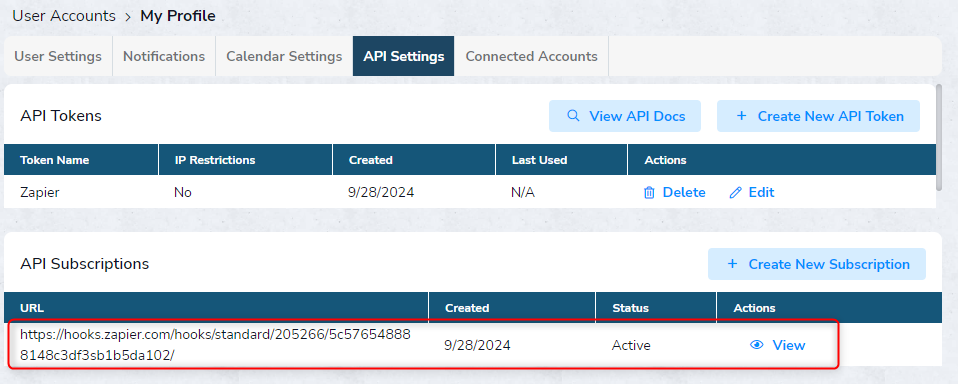Viewport: 958px width, 384px height.
Task: Click the User Accounts breadcrumb link
Action: pyautogui.click(x=64, y=16)
